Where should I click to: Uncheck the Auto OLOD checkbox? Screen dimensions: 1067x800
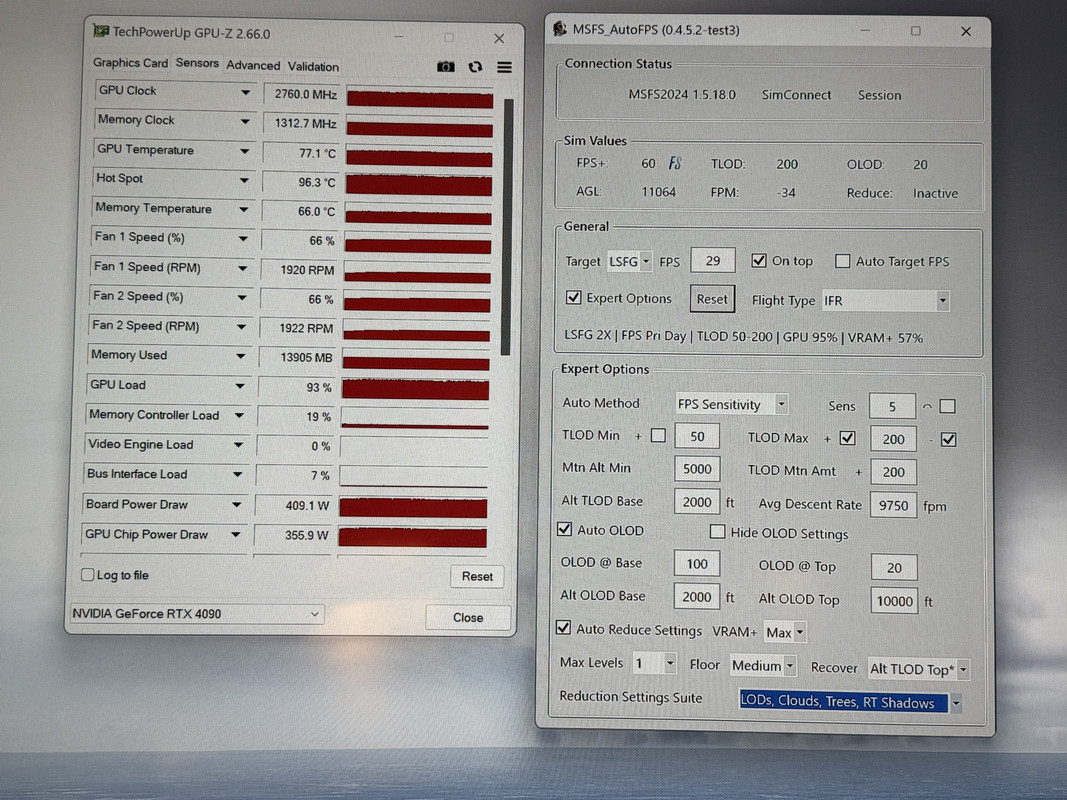[x=564, y=529]
